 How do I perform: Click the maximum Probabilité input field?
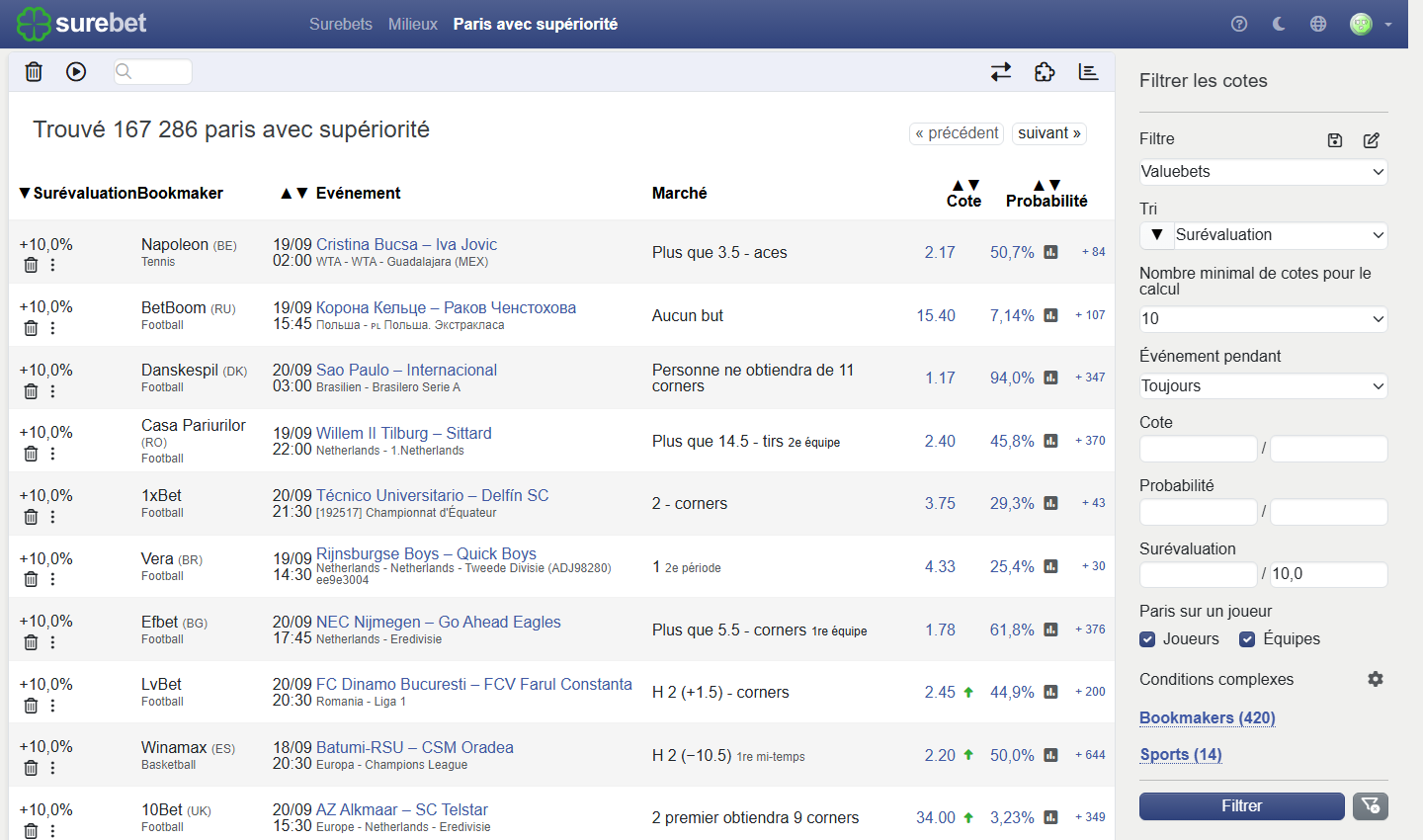pos(1329,512)
